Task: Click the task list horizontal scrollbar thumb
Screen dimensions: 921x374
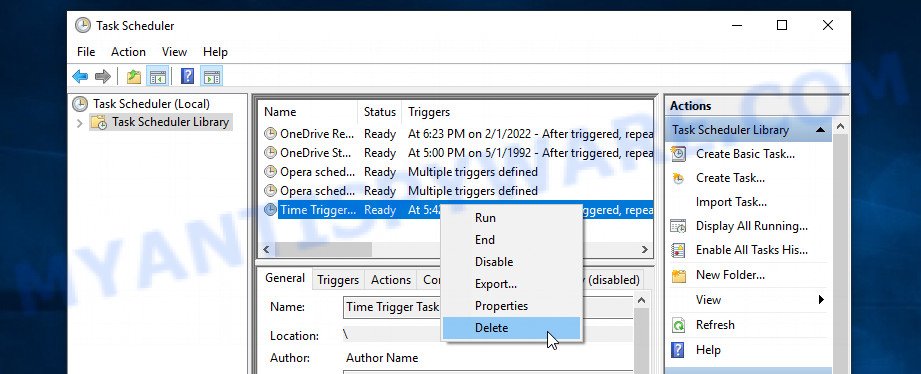Action: click(x=323, y=250)
